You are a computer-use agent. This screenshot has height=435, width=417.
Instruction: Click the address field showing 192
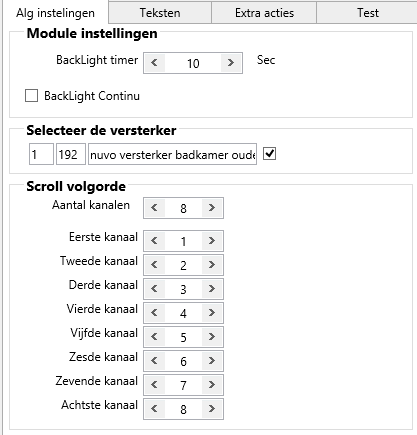(x=71, y=154)
